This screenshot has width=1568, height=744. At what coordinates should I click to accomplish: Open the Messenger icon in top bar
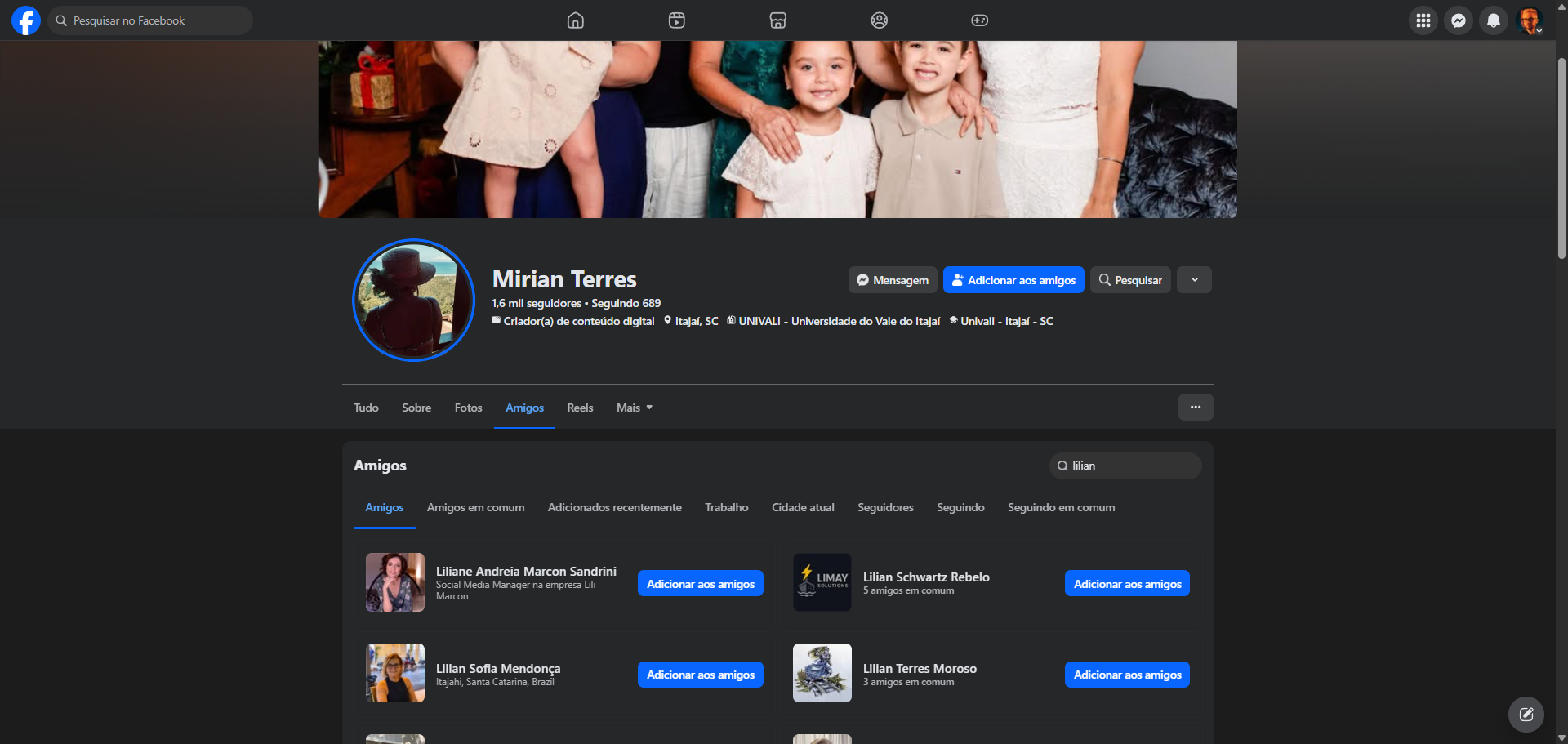coord(1459,20)
